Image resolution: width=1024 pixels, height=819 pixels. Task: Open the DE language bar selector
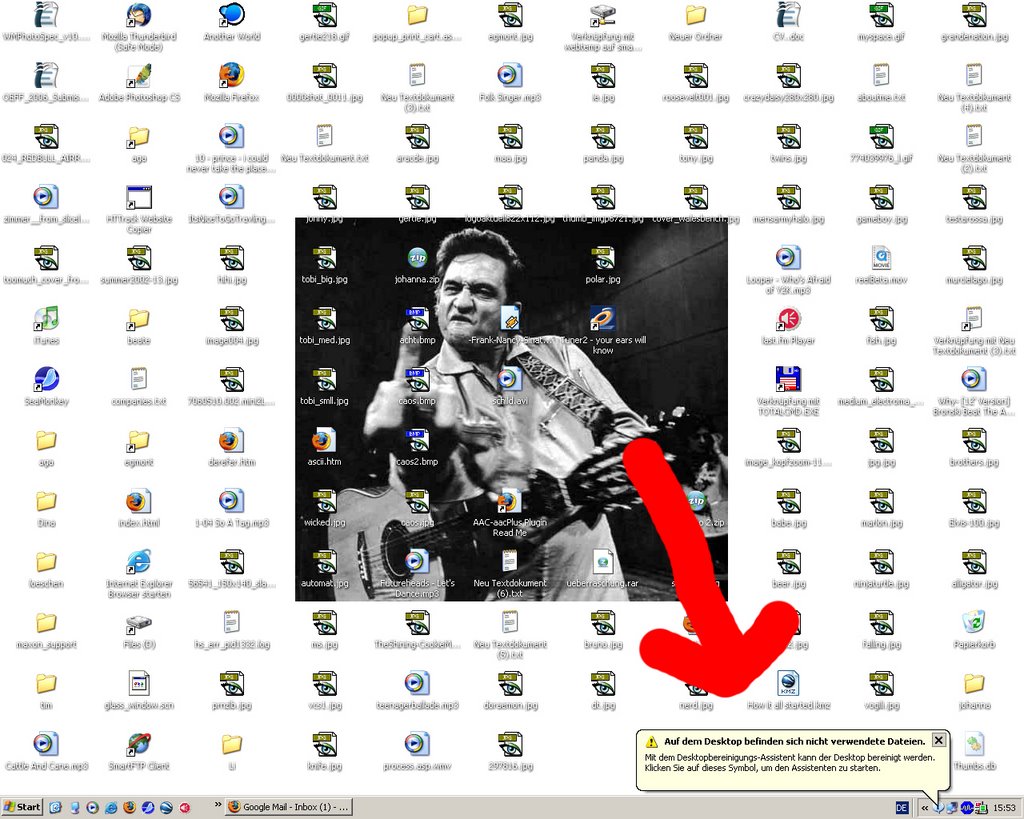901,807
